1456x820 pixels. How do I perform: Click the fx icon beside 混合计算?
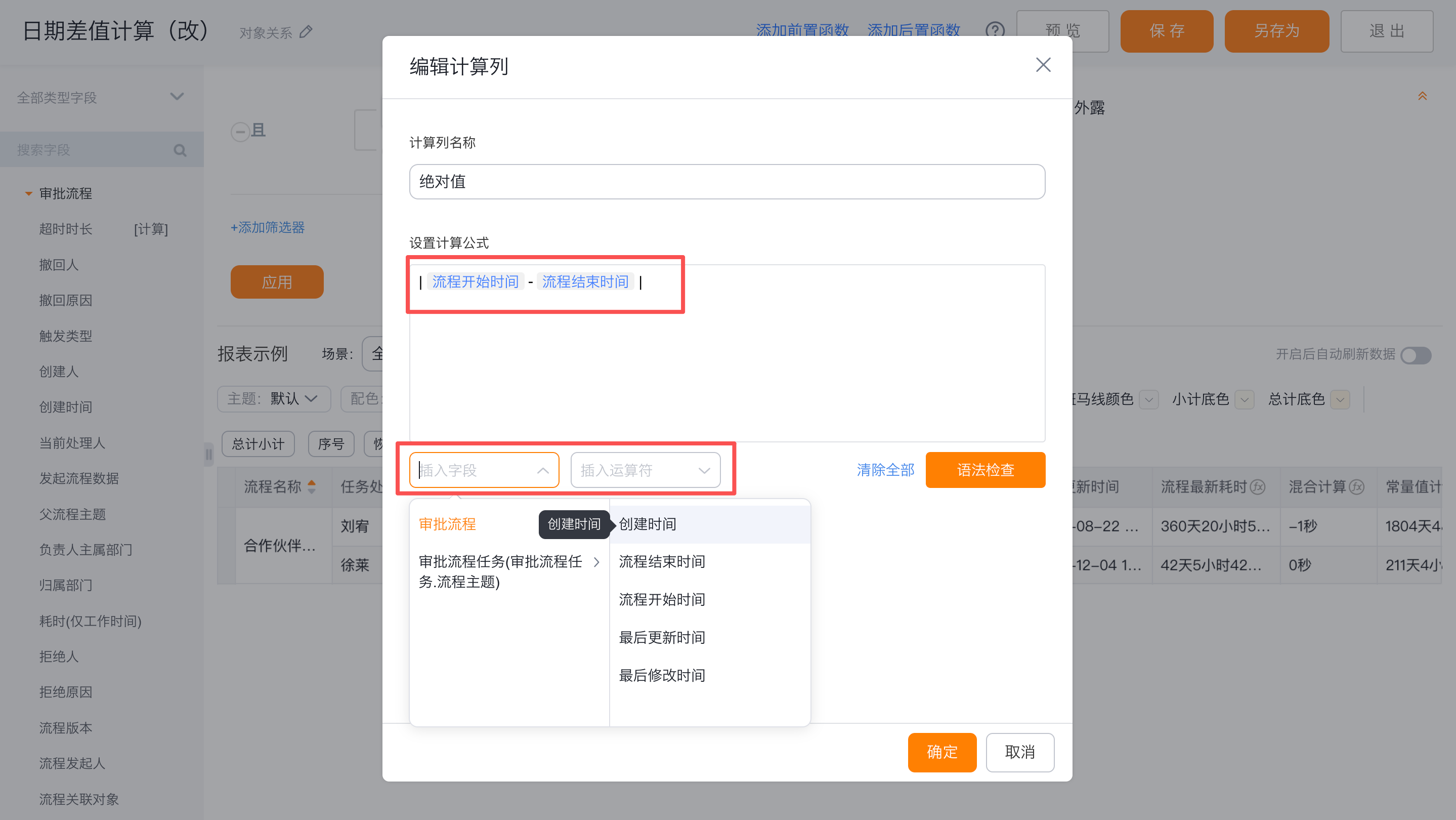coord(1356,487)
